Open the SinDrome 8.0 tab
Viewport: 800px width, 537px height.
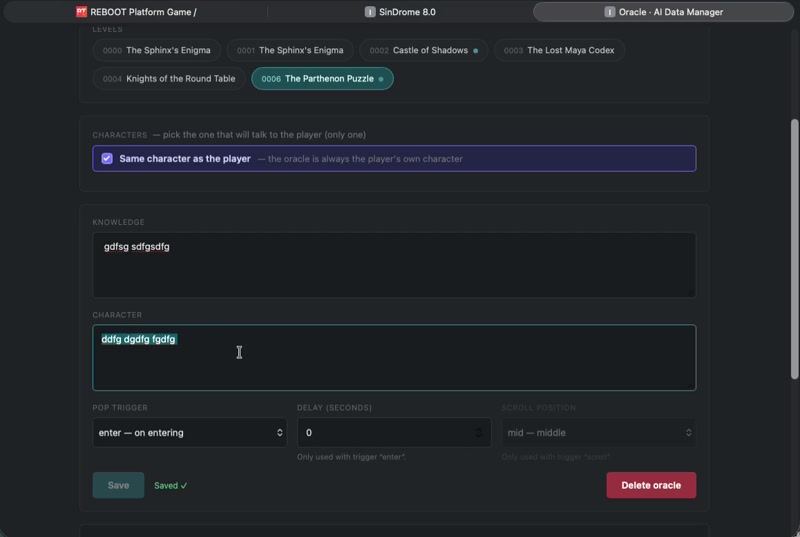(400, 12)
